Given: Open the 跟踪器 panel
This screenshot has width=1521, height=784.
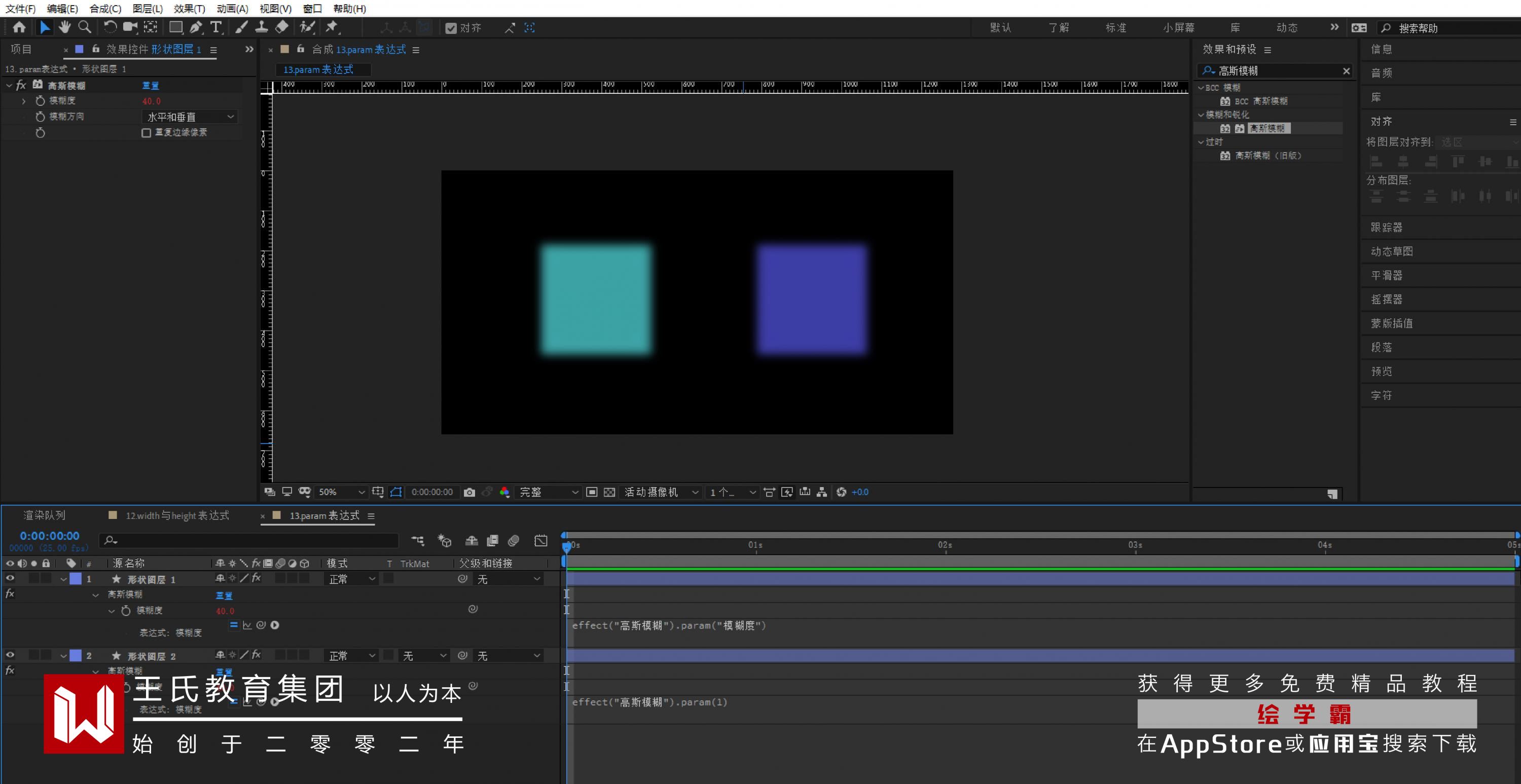Looking at the screenshot, I should 1386,227.
